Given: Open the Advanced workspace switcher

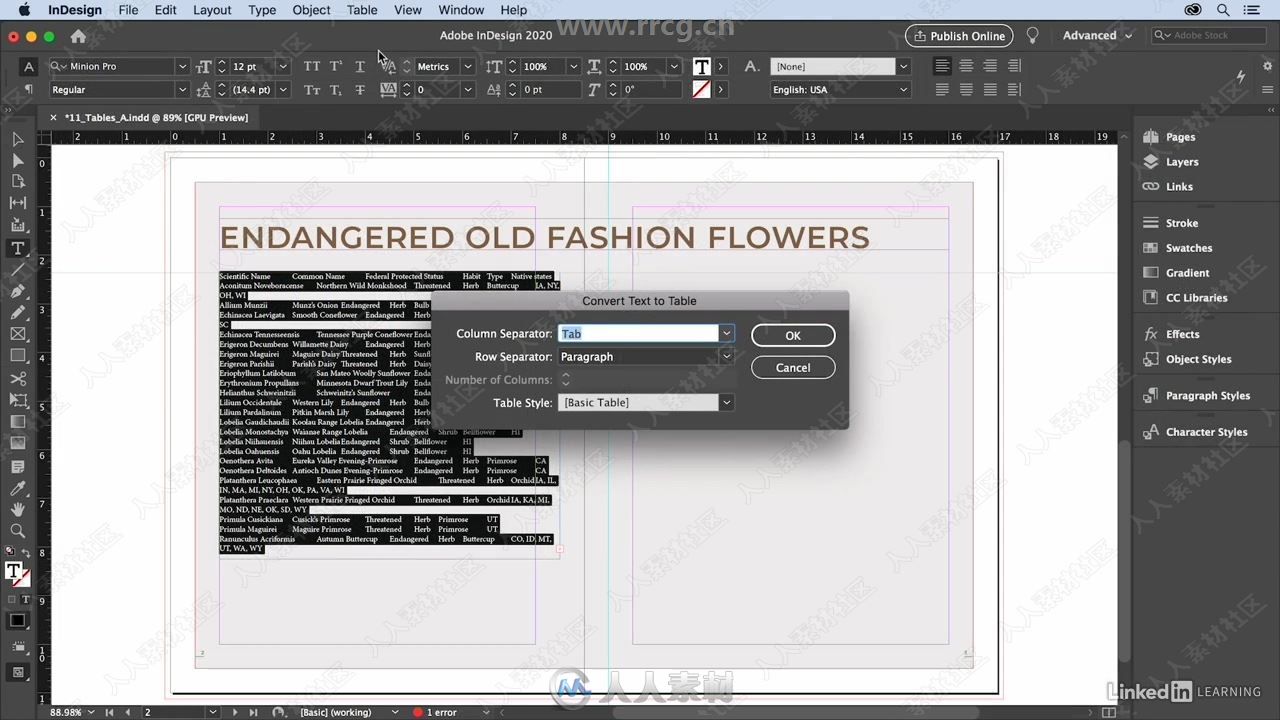Looking at the screenshot, I should pos(1098,36).
